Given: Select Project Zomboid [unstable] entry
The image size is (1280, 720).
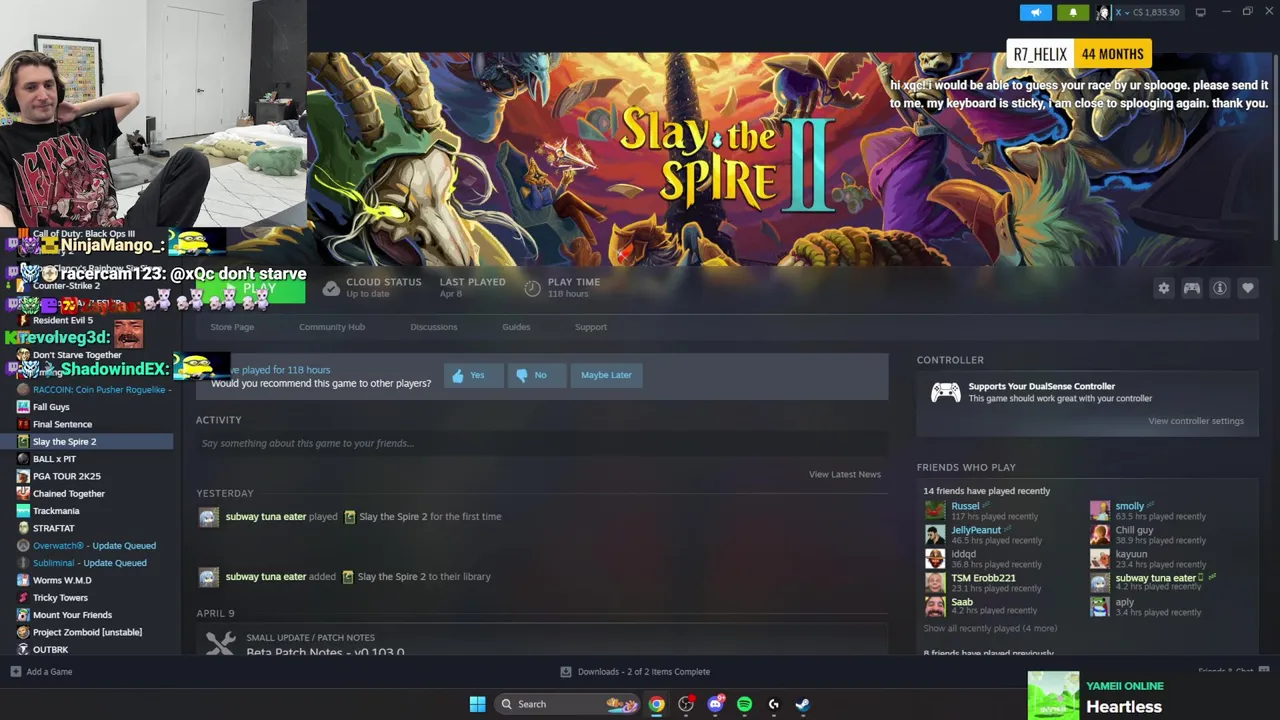Looking at the screenshot, I should [x=87, y=632].
